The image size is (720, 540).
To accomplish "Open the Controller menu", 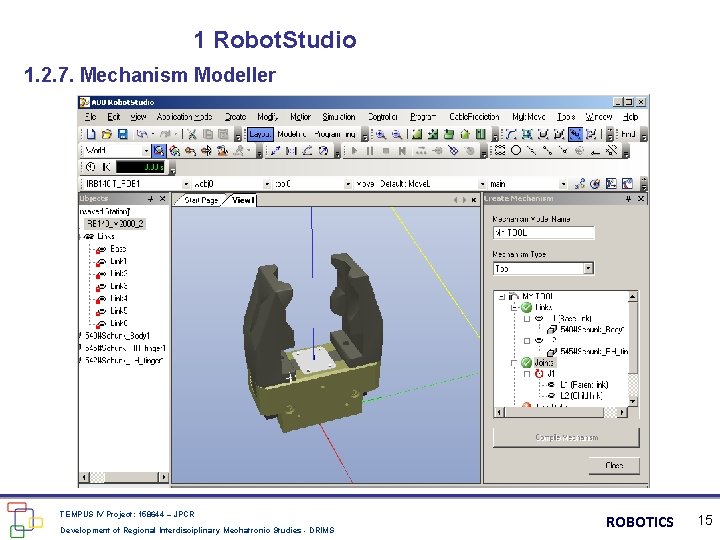I will (382, 117).
